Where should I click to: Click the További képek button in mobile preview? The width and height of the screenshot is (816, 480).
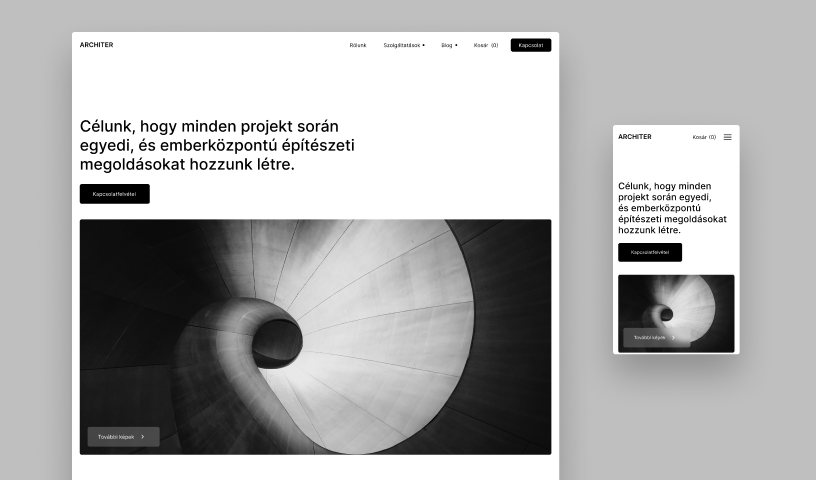pyautogui.click(x=655, y=338)
